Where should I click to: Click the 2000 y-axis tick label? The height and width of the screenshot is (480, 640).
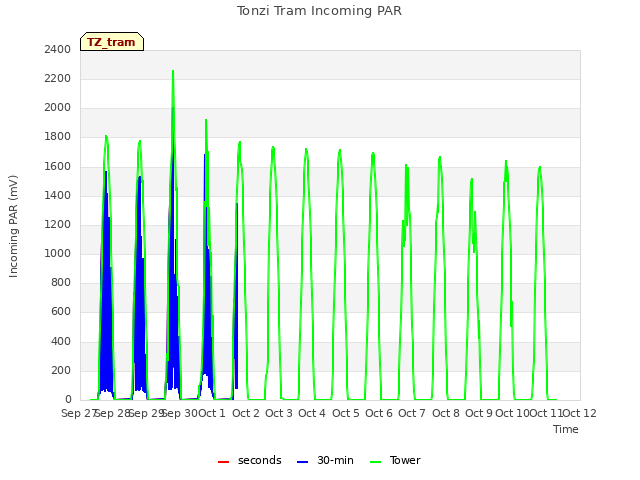click(58, 108)
